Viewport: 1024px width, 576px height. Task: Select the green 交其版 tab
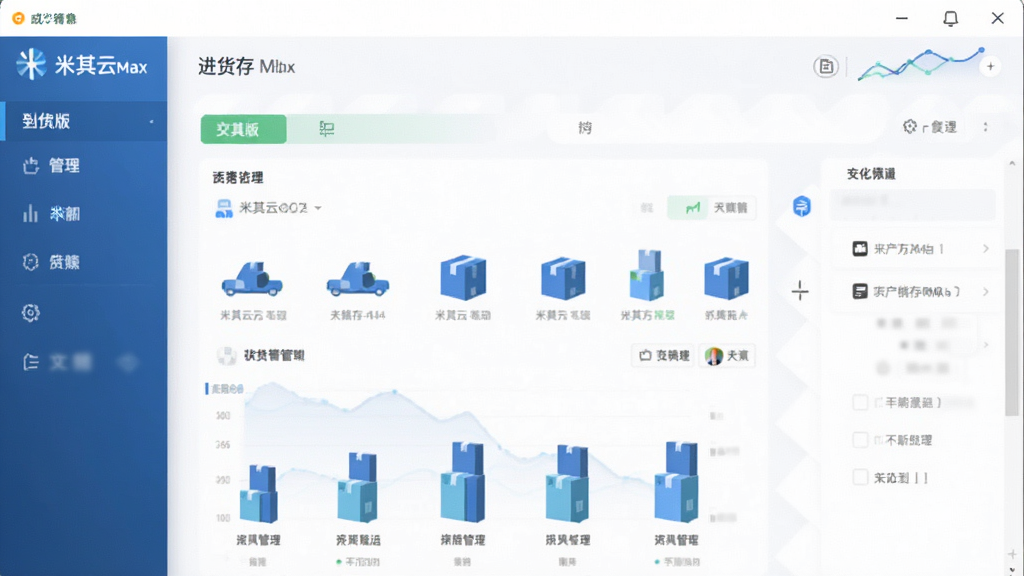click(x=244, y=129)
